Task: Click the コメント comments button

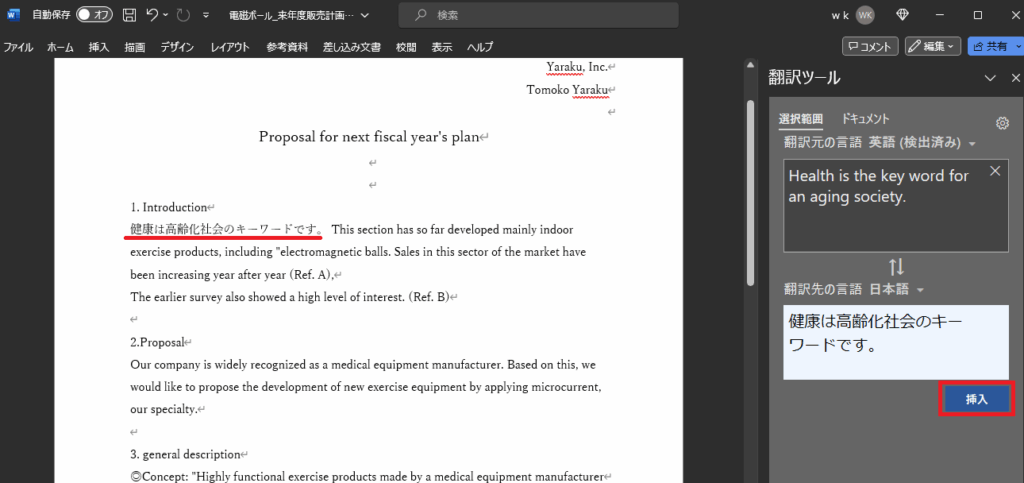Action: point(871,46)
